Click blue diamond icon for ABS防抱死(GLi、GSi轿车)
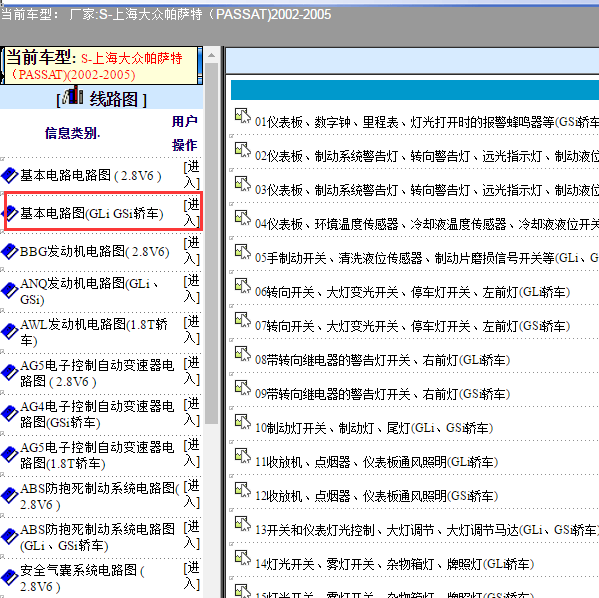Viewport: 599px width, 598px height. pos(9,537)
